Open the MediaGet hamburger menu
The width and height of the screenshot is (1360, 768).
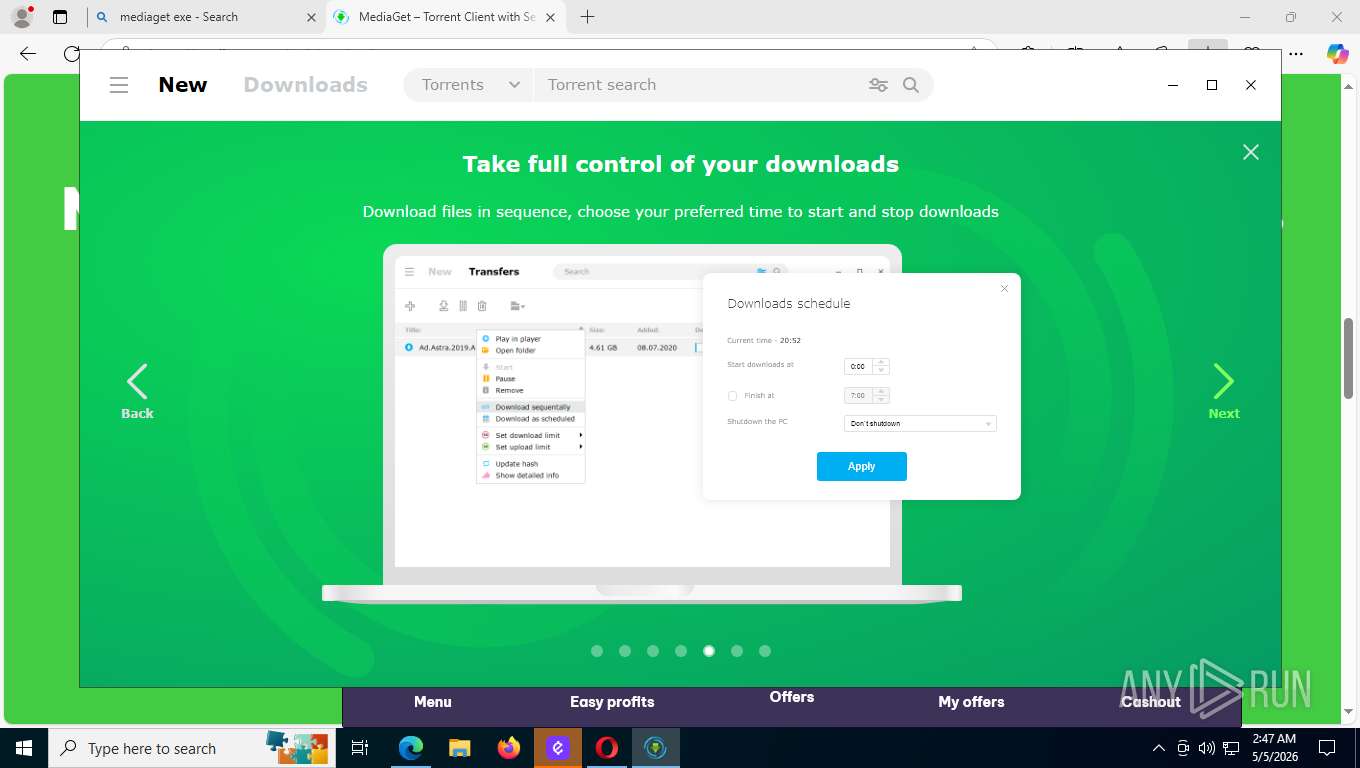[x=119, y=85]
